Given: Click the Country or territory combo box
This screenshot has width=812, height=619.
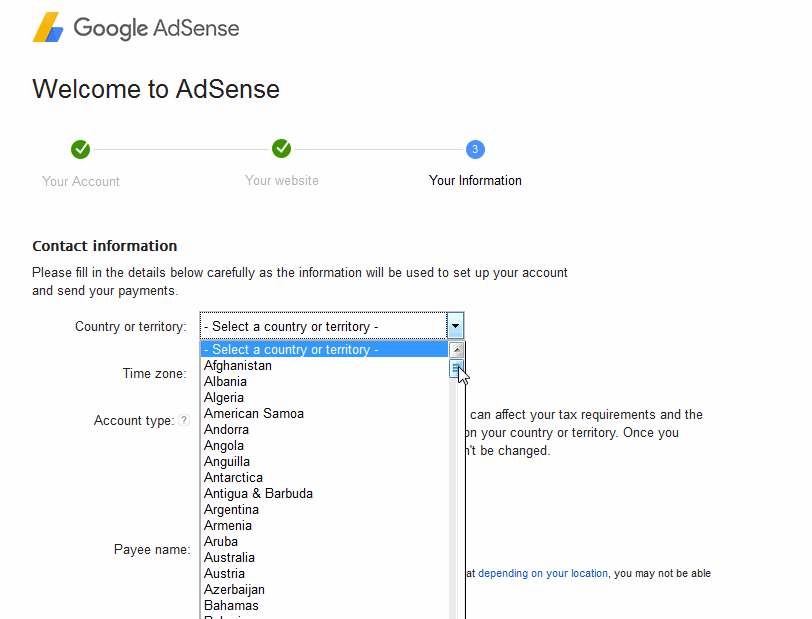Looking at the screenshot, I should 331,326.
